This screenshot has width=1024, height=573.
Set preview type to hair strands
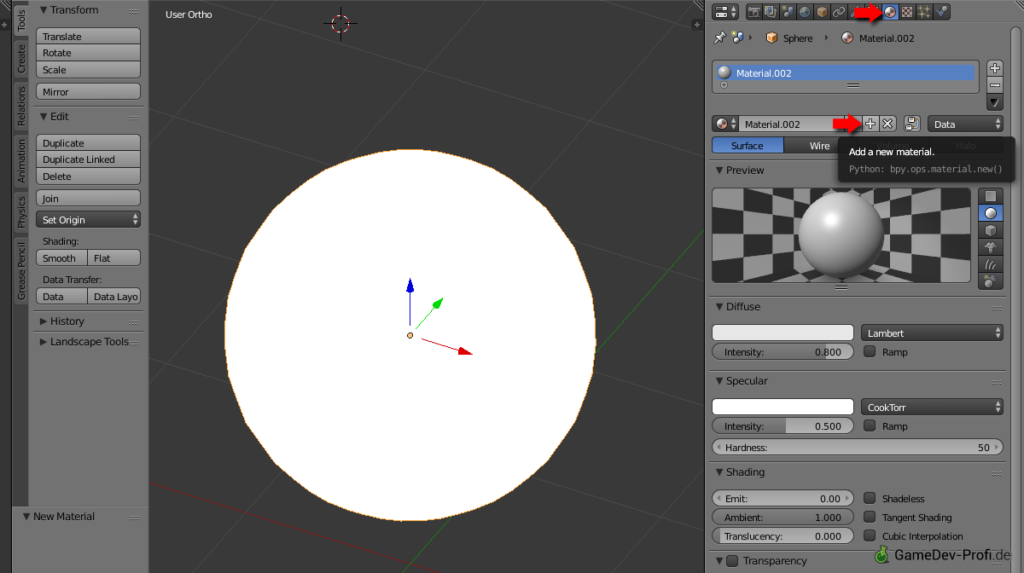click(x=991, y=265)
